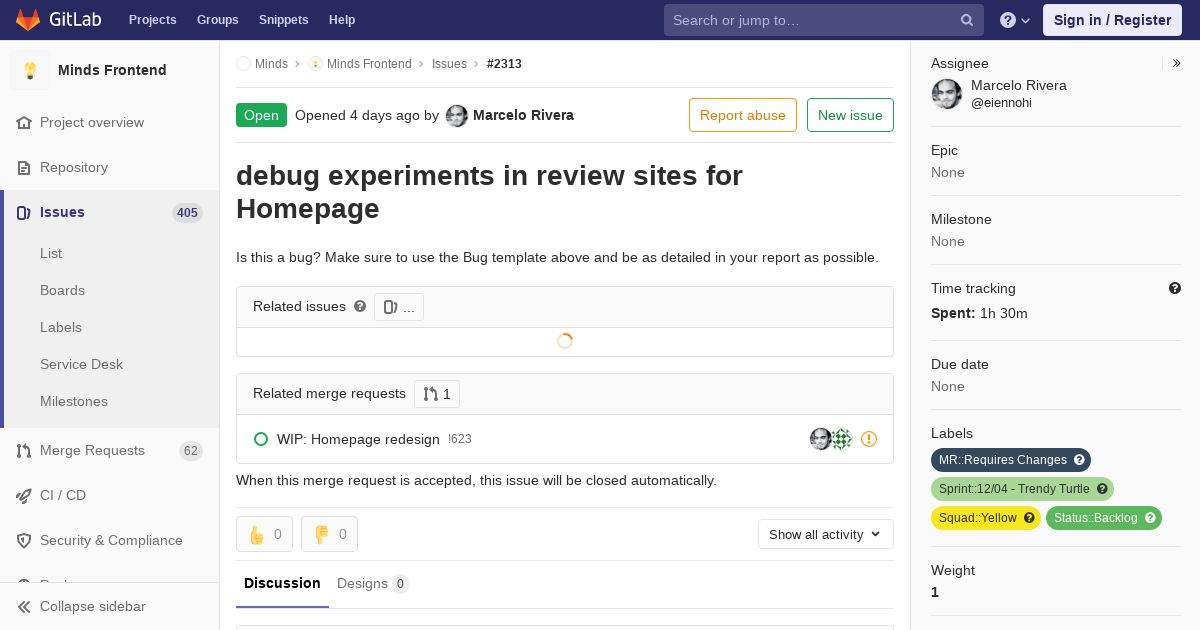Open the Projects menu in the top bar

(x=152, y=20)
